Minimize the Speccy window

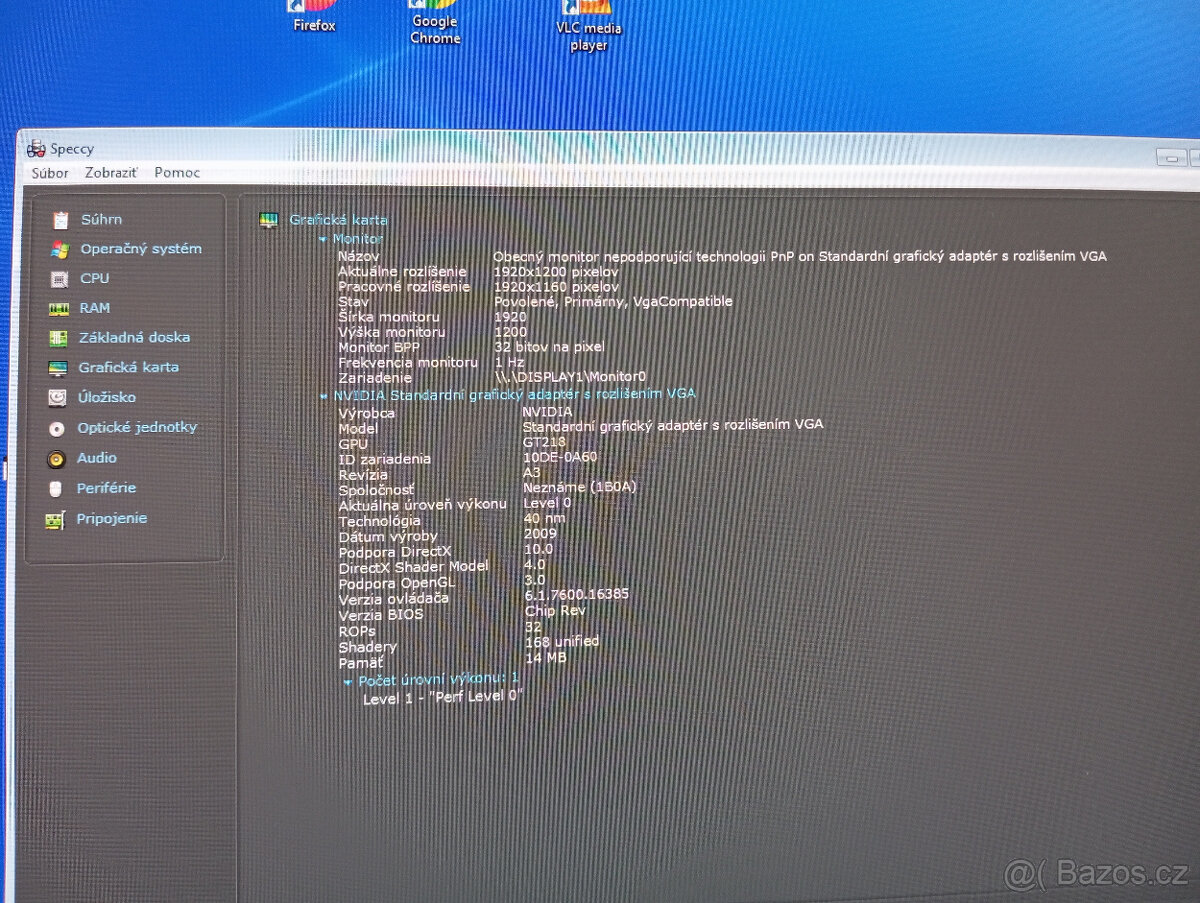coord(1171,158)
